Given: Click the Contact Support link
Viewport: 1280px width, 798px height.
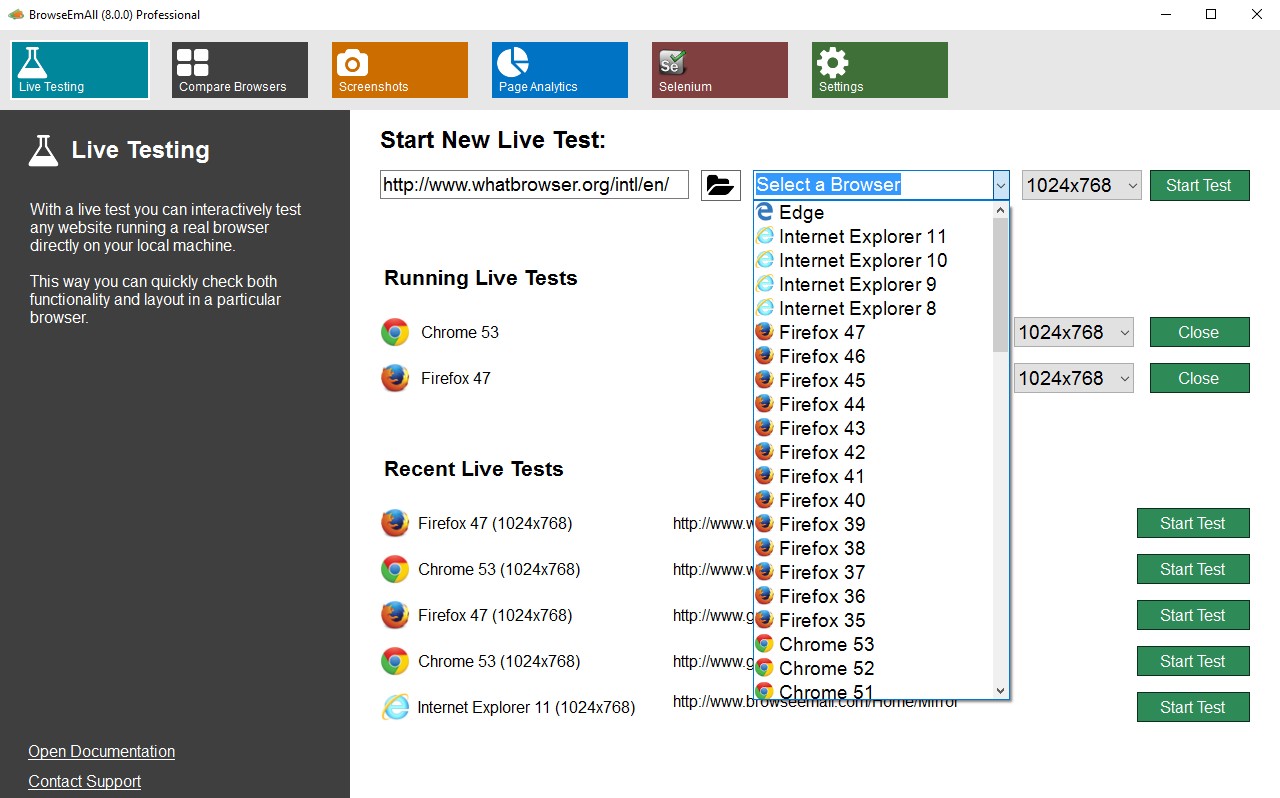Looking at the screenshot, I should pos(84,781).
